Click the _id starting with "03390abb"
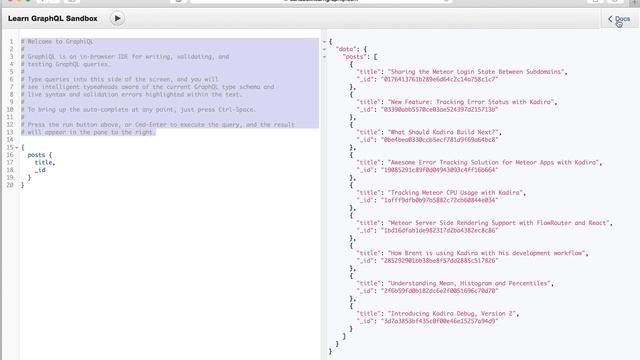The height and width of the screenshot is (360, 640). [439, 109]
